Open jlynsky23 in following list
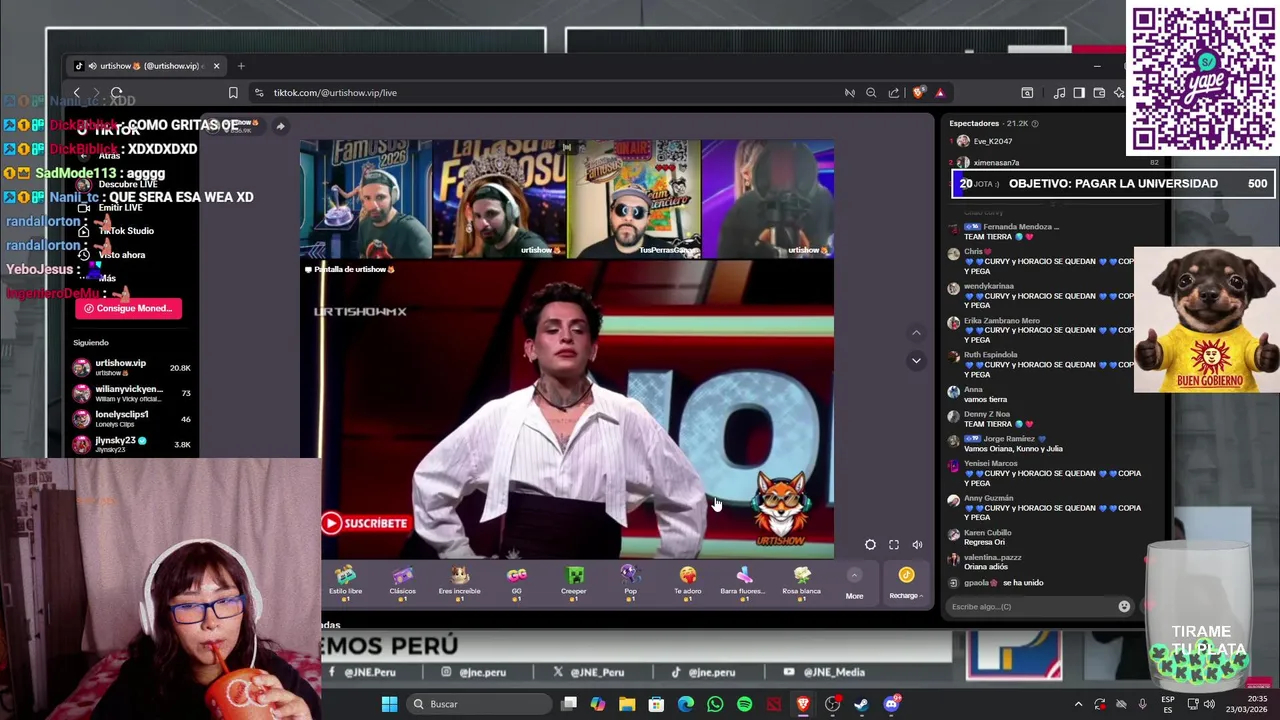This screenshot has width=1280, height=720. click(x=131, y=444)
